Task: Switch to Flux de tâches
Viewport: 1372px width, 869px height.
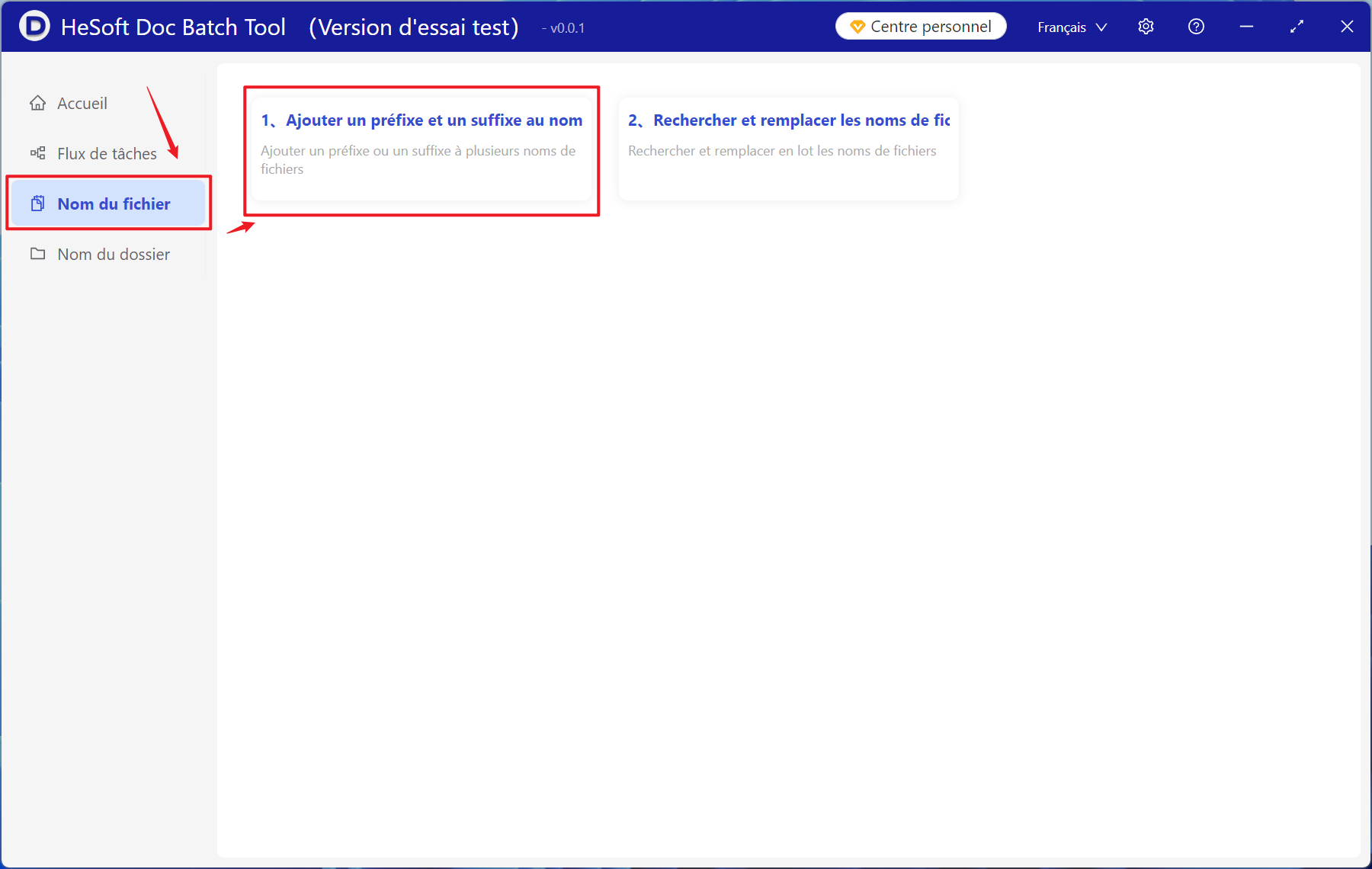Action: [x=107, y=153]
